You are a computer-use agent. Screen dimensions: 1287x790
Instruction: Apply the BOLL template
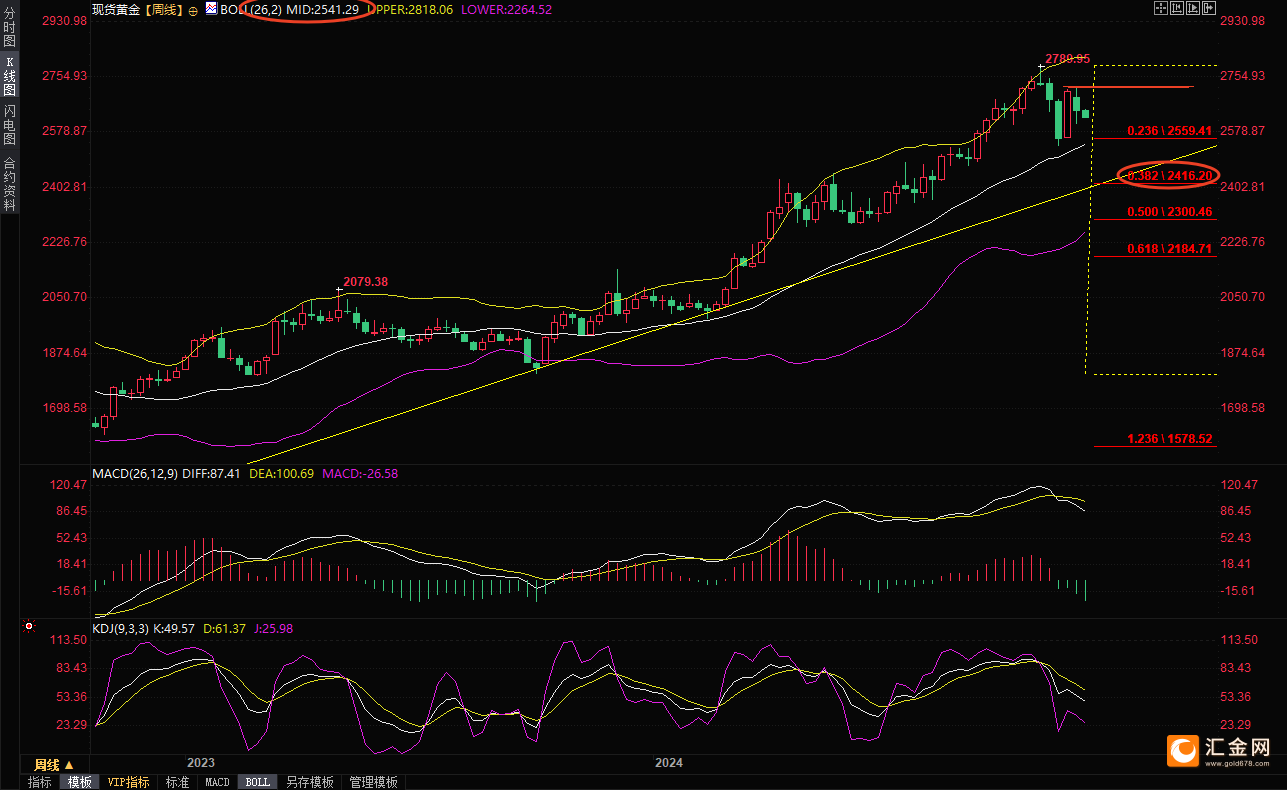tap(258, 782)
